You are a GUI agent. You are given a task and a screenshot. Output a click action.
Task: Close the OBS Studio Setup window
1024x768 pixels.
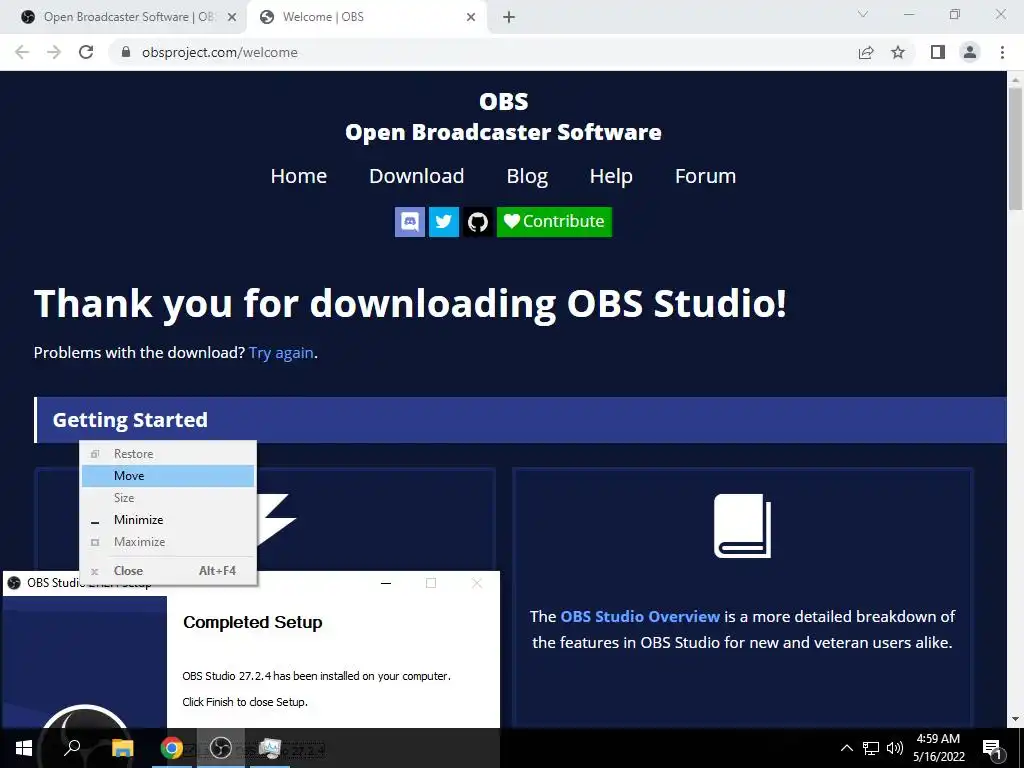477,583
